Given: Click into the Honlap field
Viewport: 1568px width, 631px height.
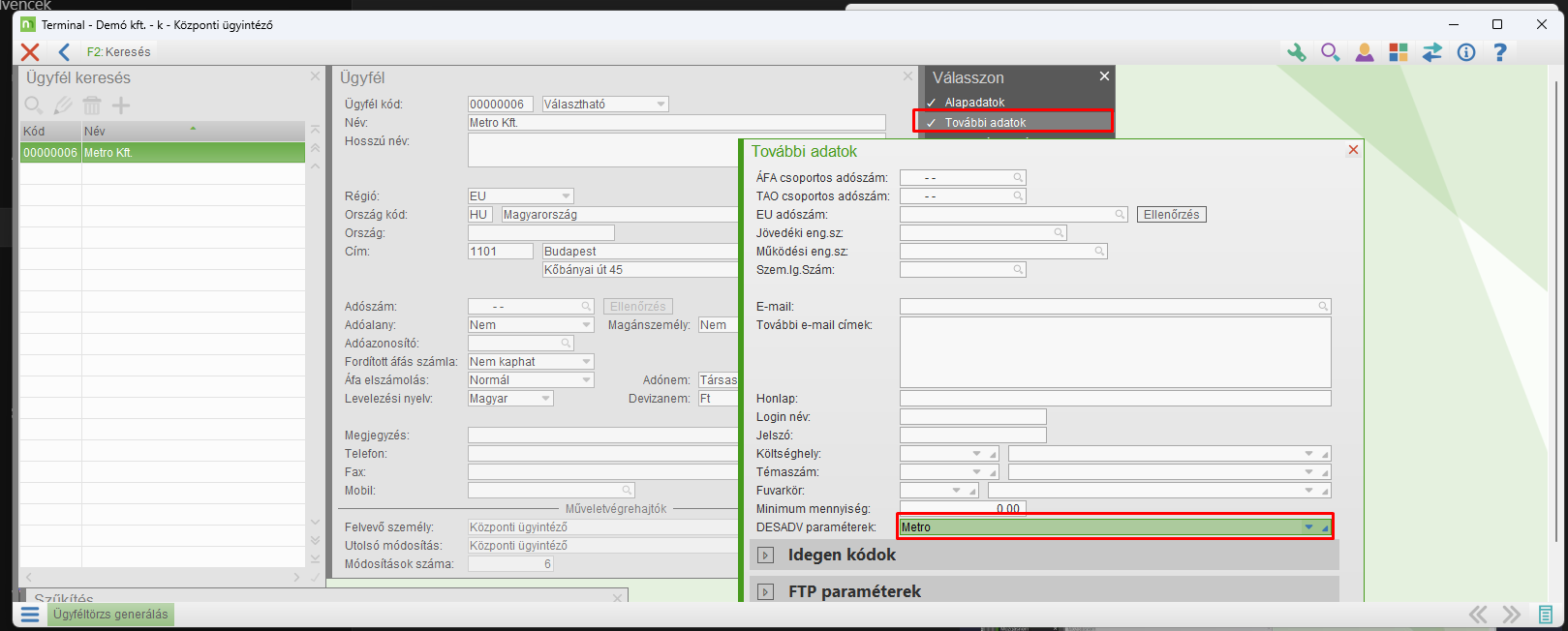Looking at the screenshot, I should click(1116, 399).
